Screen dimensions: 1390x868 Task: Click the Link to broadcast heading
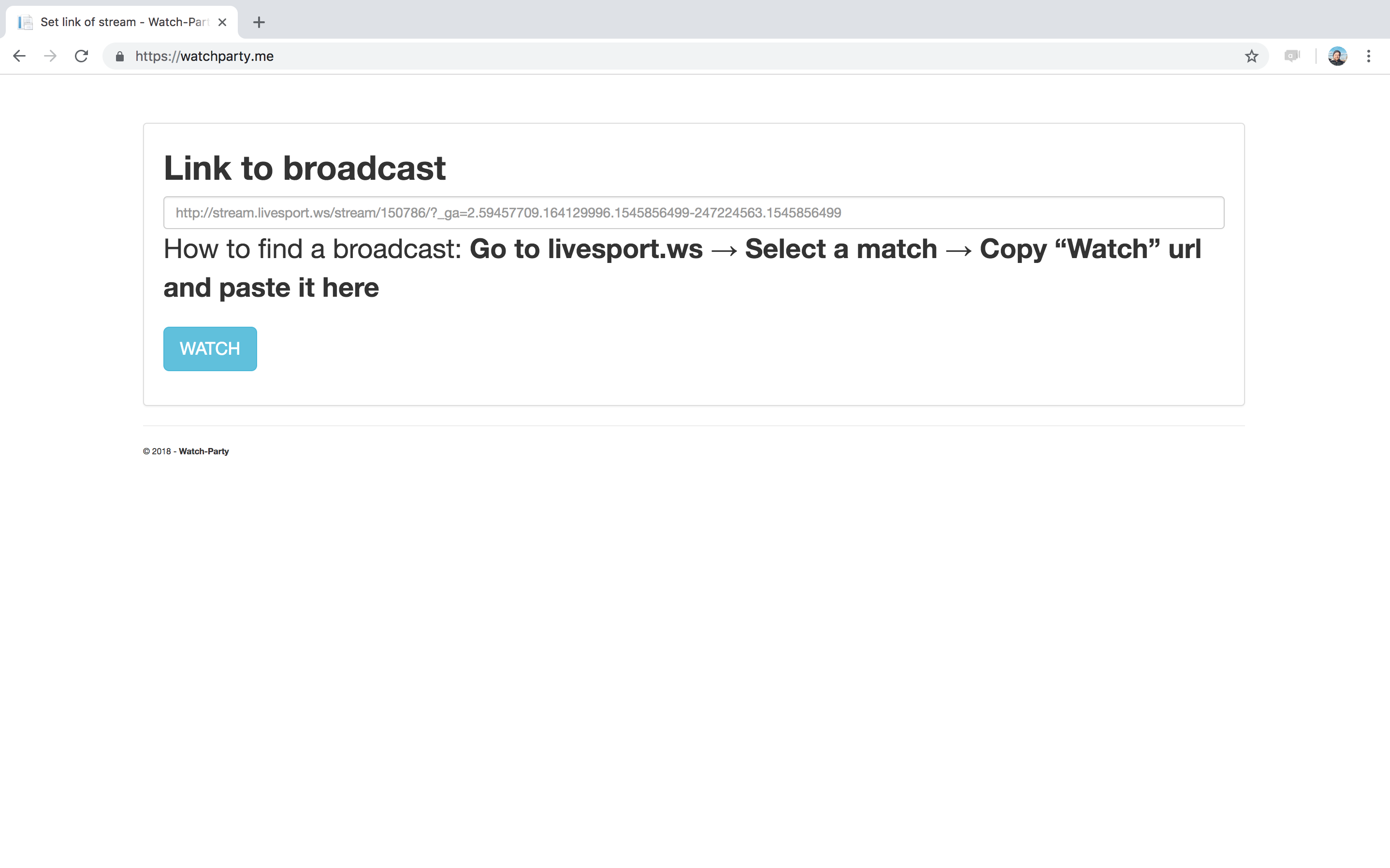pos(304,168)
